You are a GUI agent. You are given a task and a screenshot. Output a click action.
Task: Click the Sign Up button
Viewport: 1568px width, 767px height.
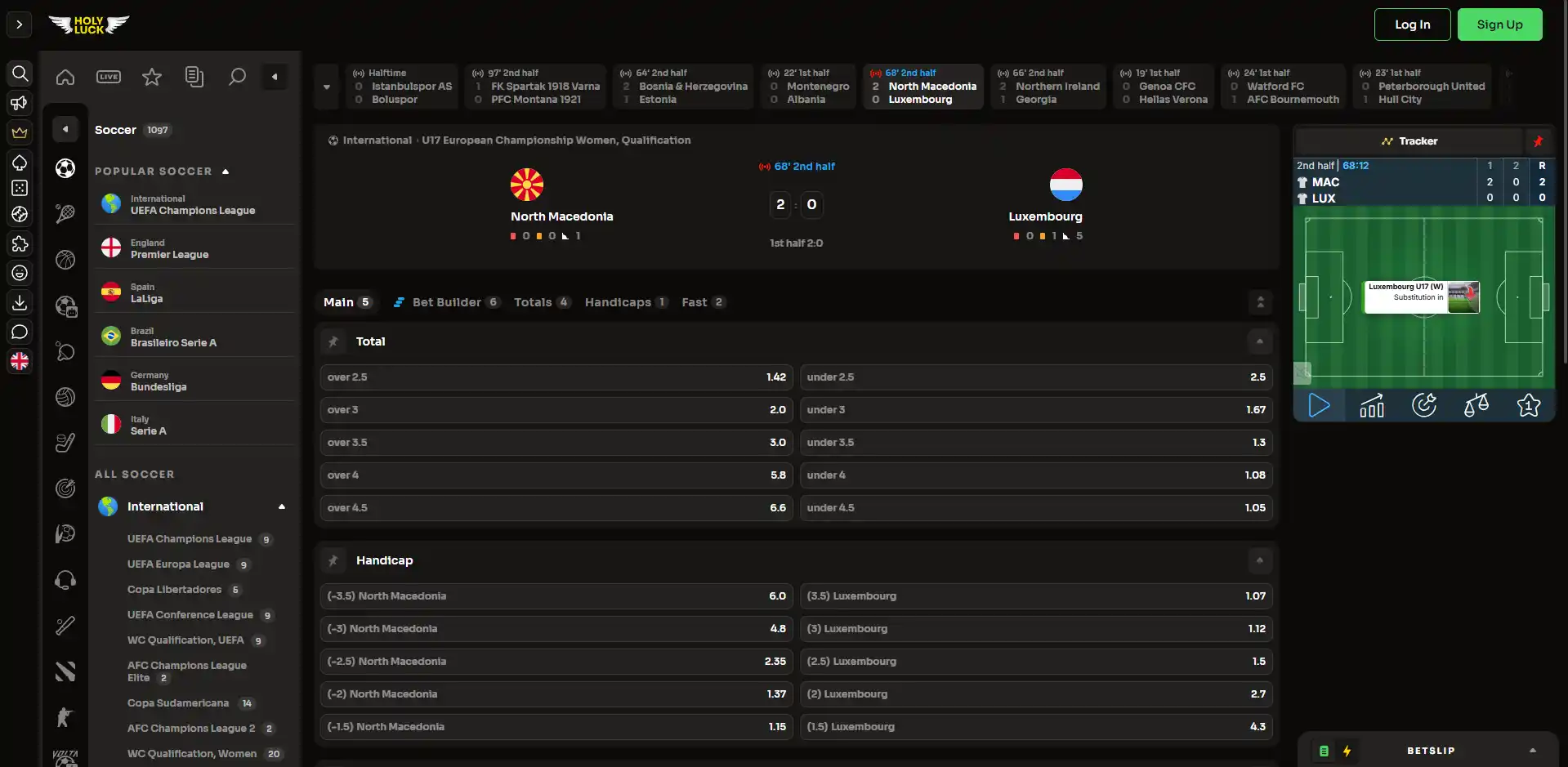pos(1499,25)
